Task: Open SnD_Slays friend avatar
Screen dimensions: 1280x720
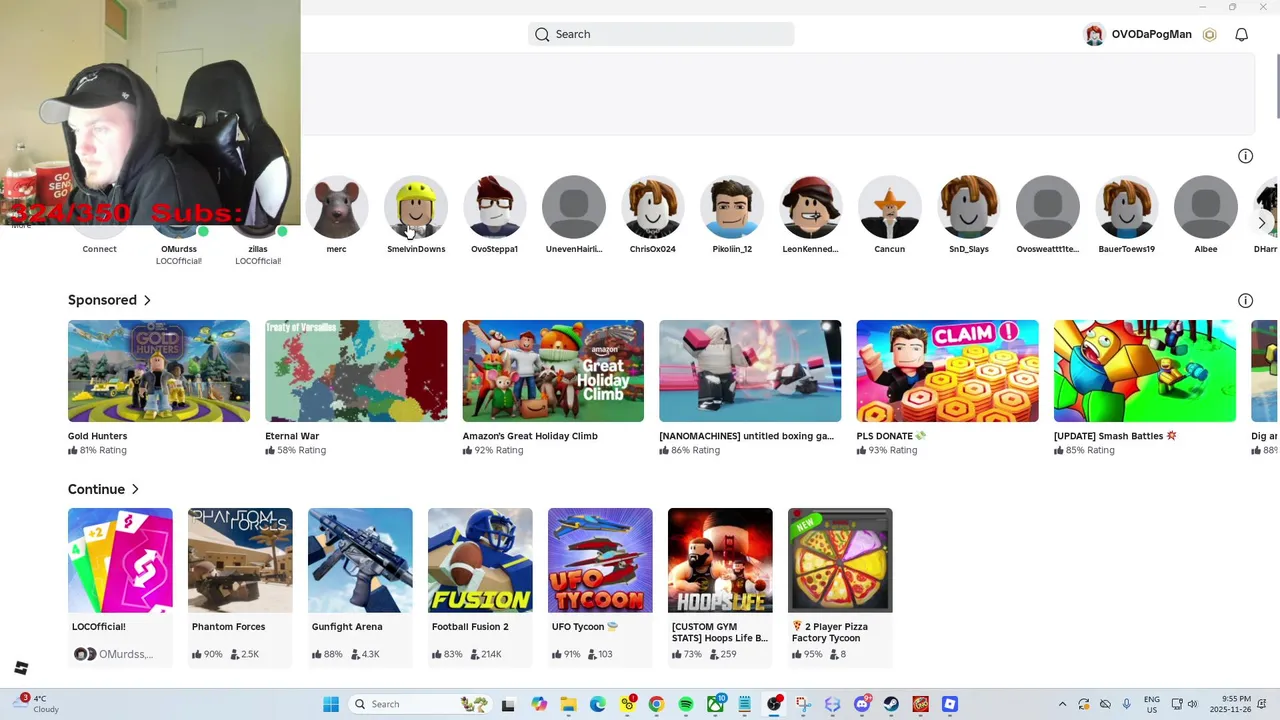Action: [969, 207]
